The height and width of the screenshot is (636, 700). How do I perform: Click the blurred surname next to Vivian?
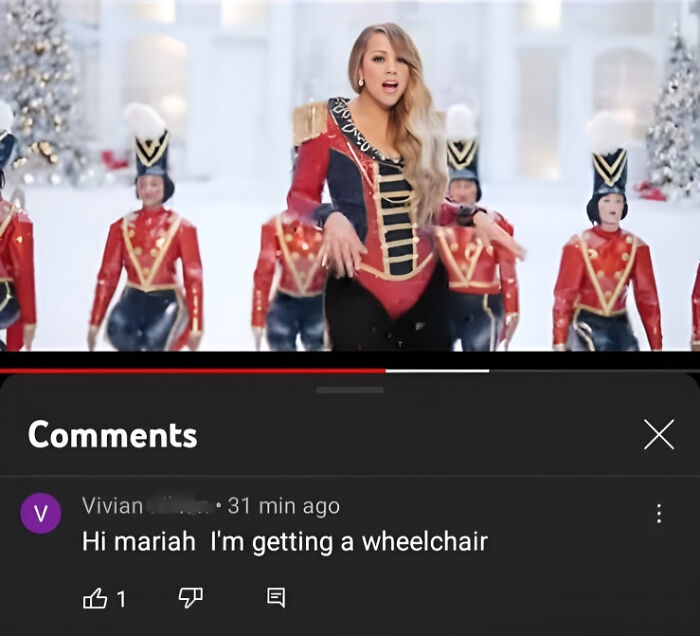[179, 507]
